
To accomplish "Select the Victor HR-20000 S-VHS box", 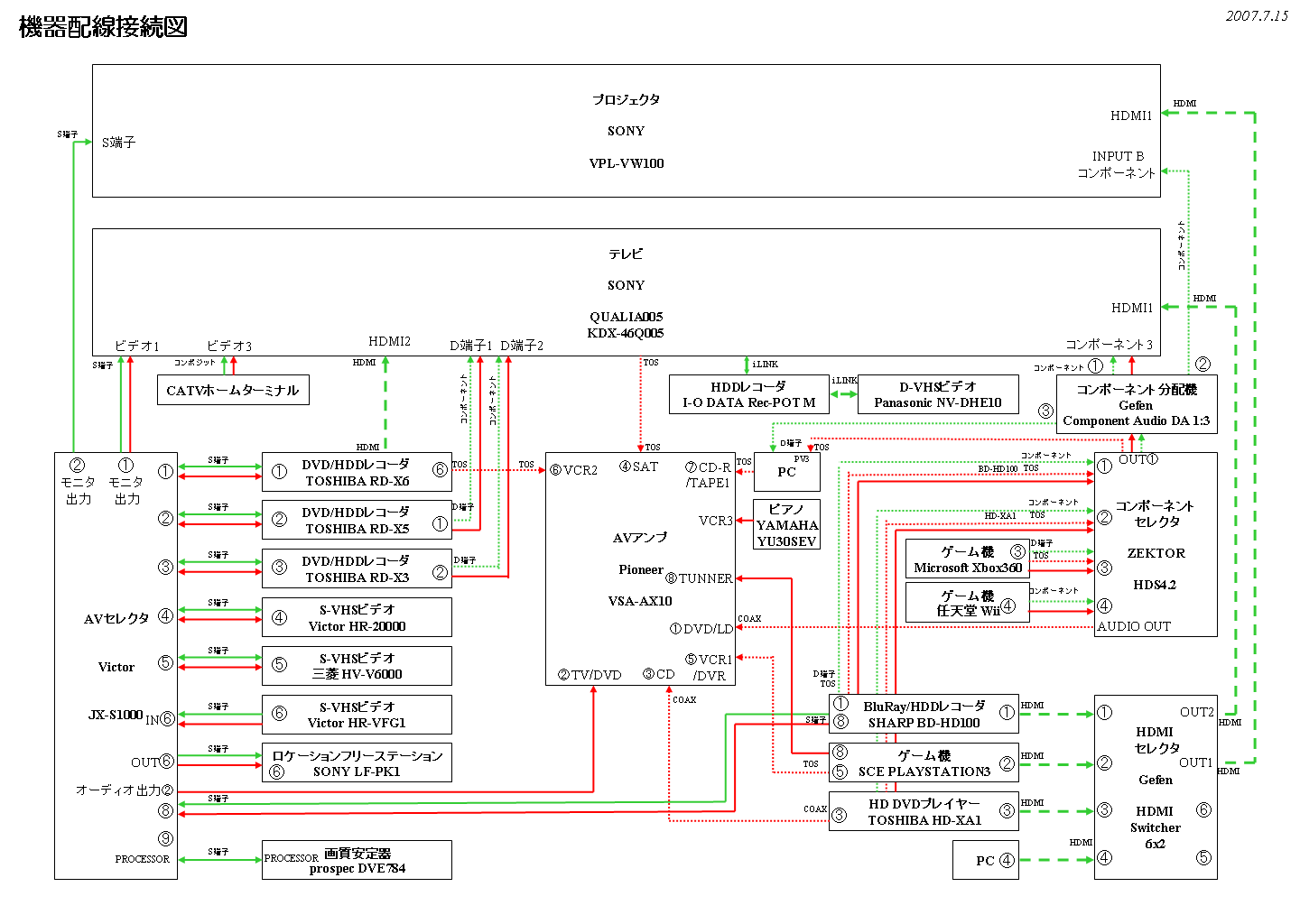I will [357, 617].
